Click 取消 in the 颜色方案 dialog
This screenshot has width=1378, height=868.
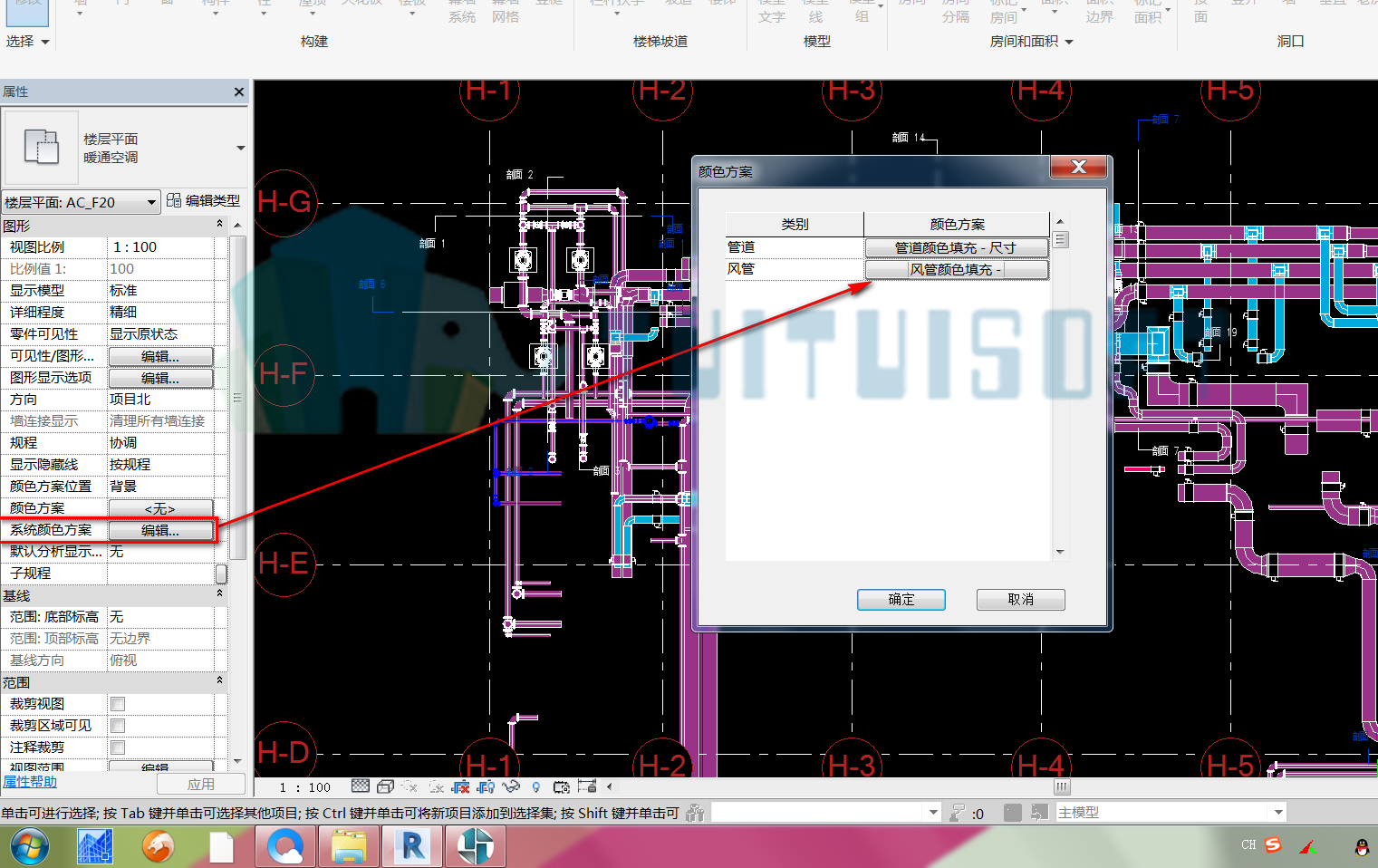click(x=1021, y=600)
